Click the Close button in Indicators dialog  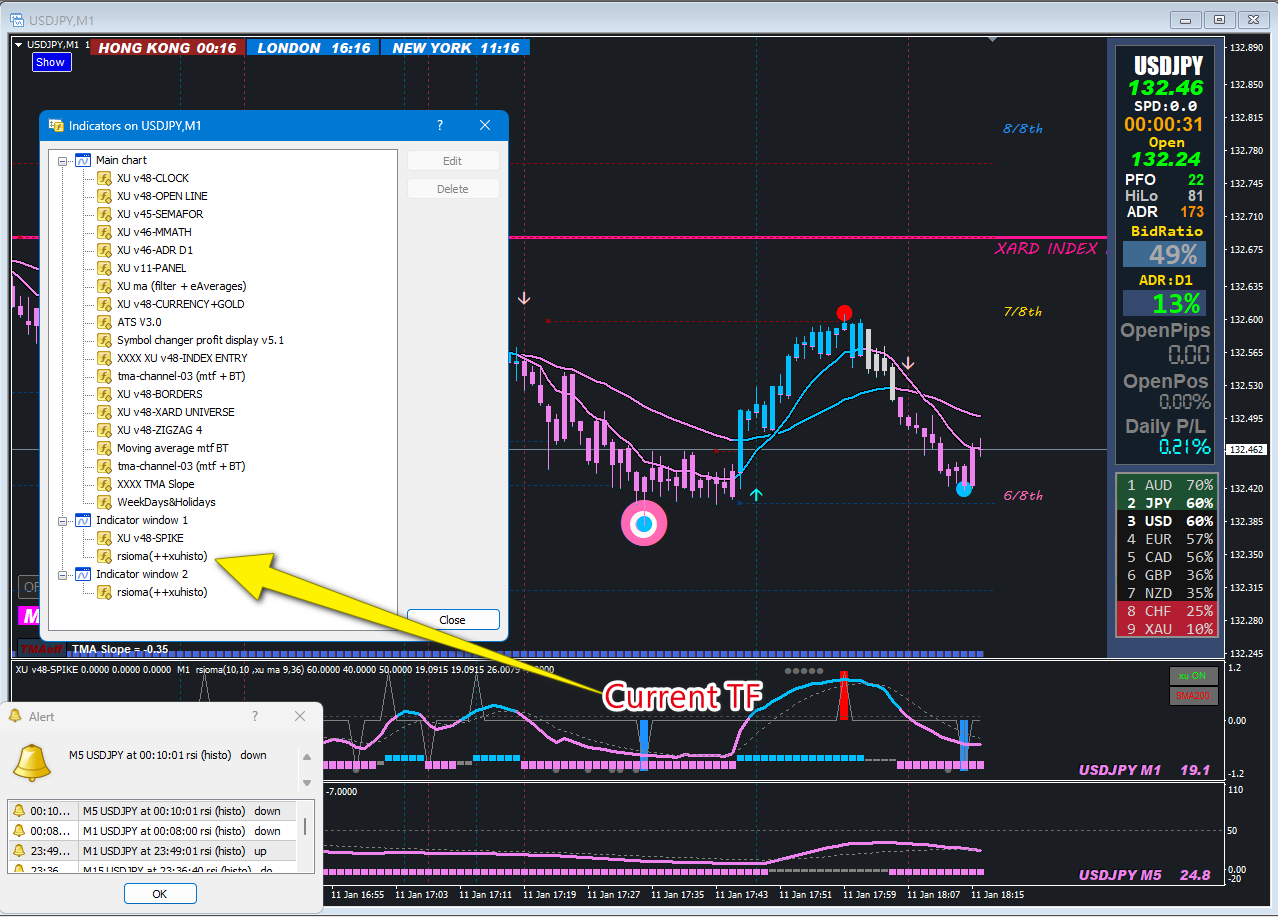[453, 620]
